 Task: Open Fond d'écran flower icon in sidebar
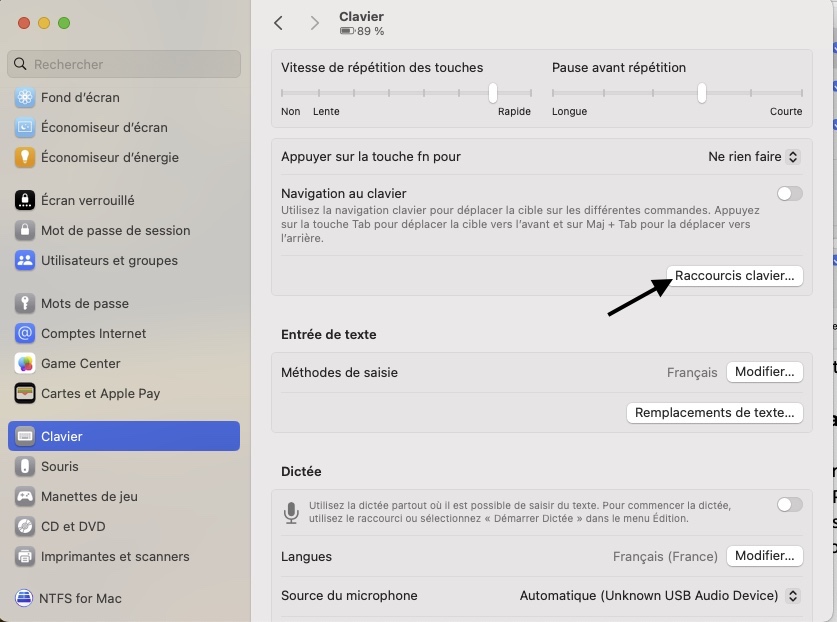[25, 97]
